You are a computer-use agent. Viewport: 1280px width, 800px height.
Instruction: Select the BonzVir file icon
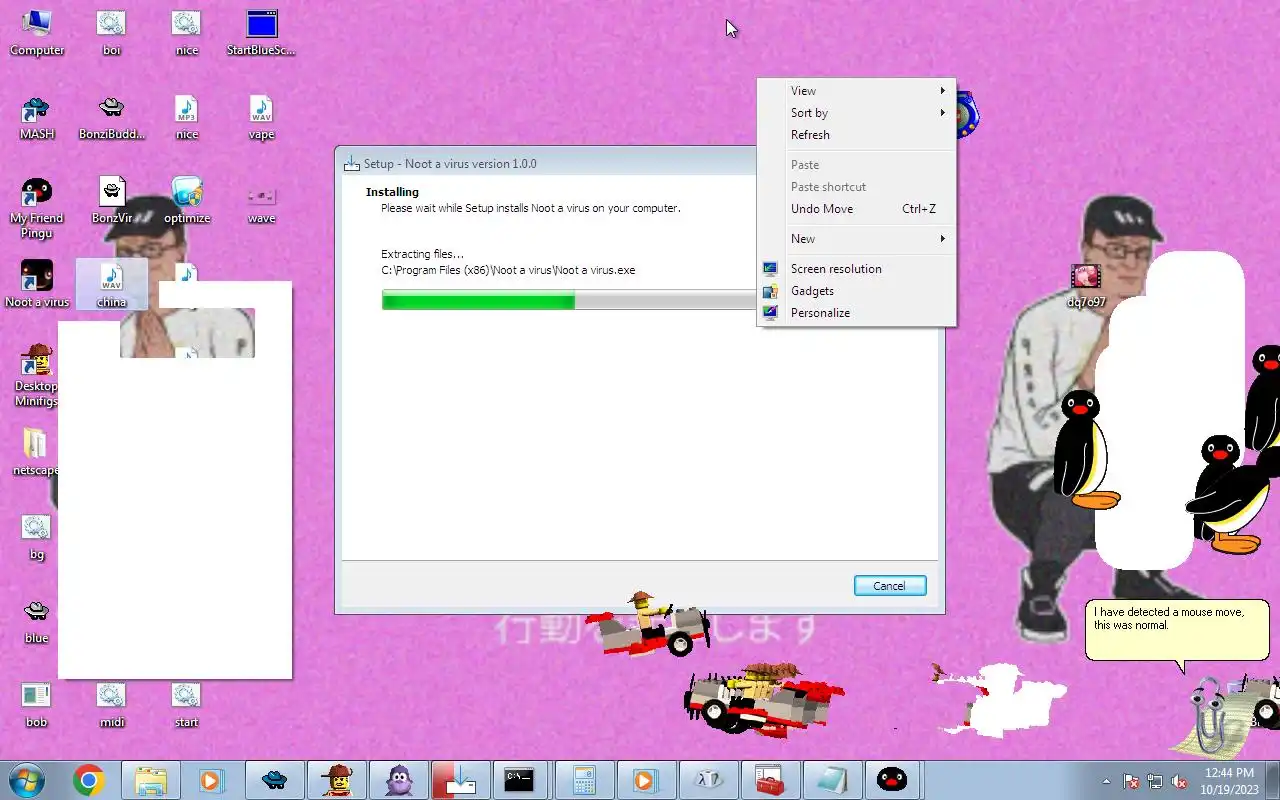(x=111, y=200)
